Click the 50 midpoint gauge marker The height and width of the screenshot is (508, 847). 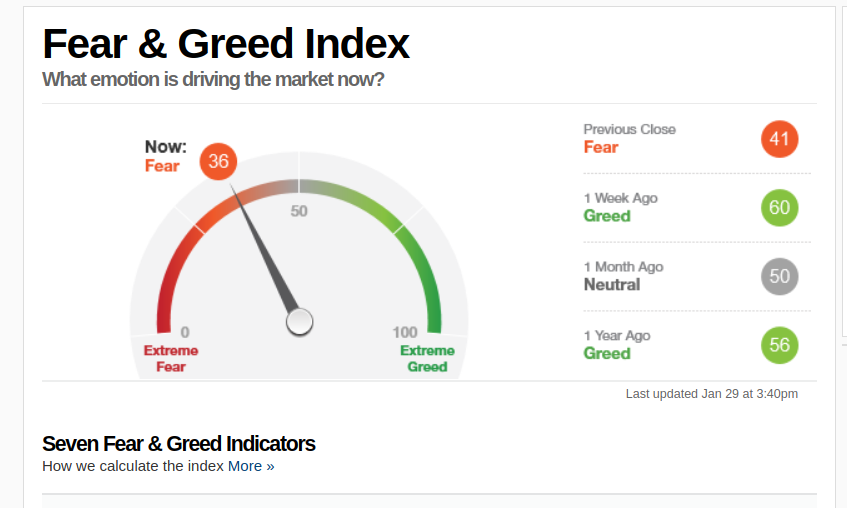(299, 211)
